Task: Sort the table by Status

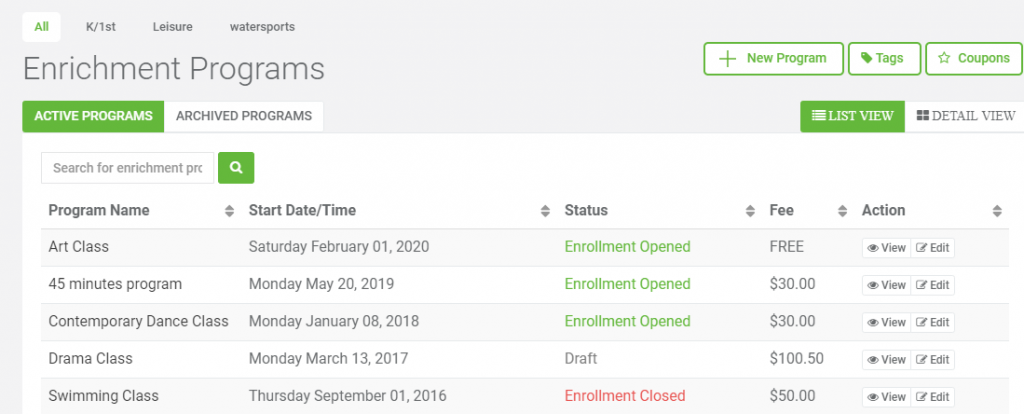Action: [750, 211]
